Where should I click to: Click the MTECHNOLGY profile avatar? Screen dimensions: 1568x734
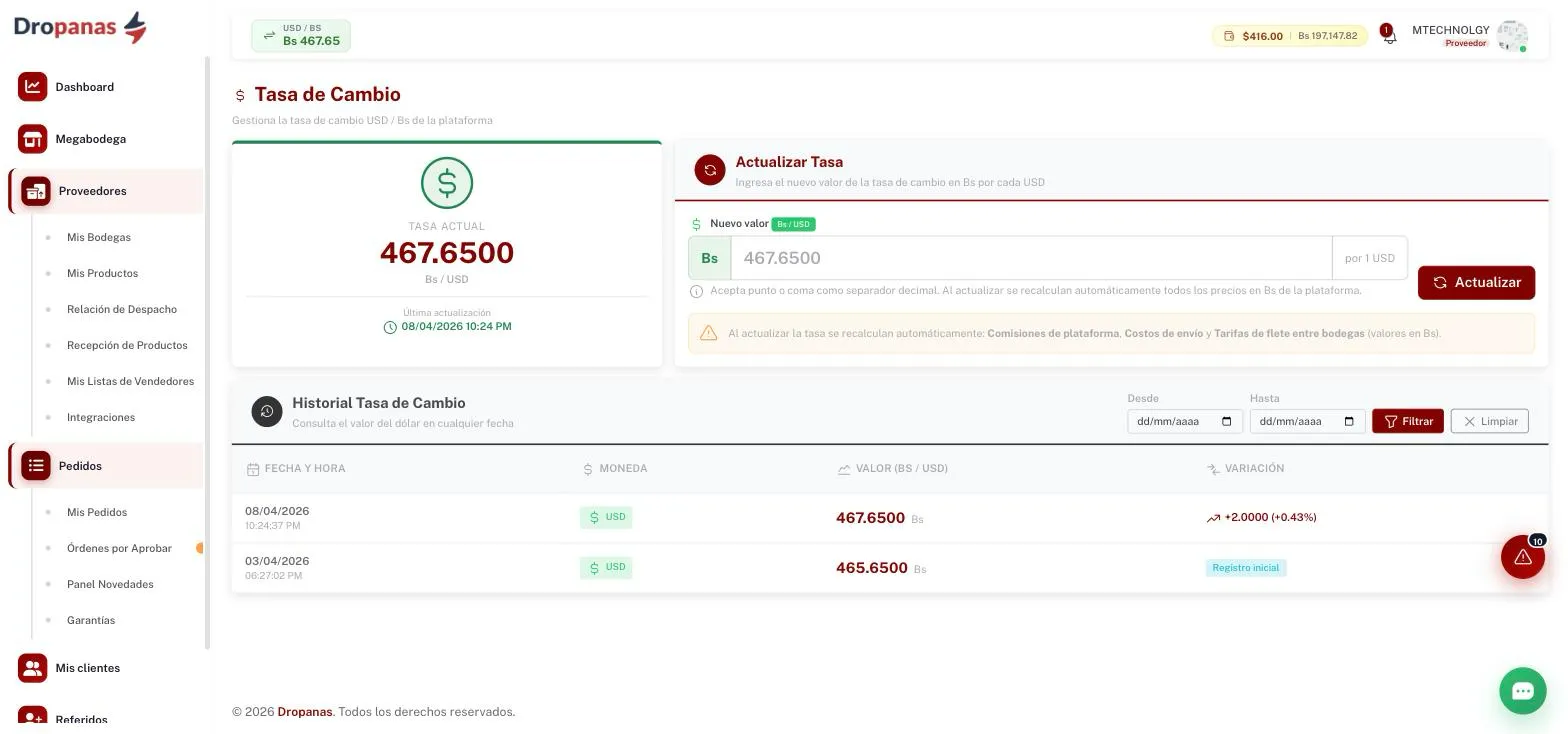click(1512, 36)
